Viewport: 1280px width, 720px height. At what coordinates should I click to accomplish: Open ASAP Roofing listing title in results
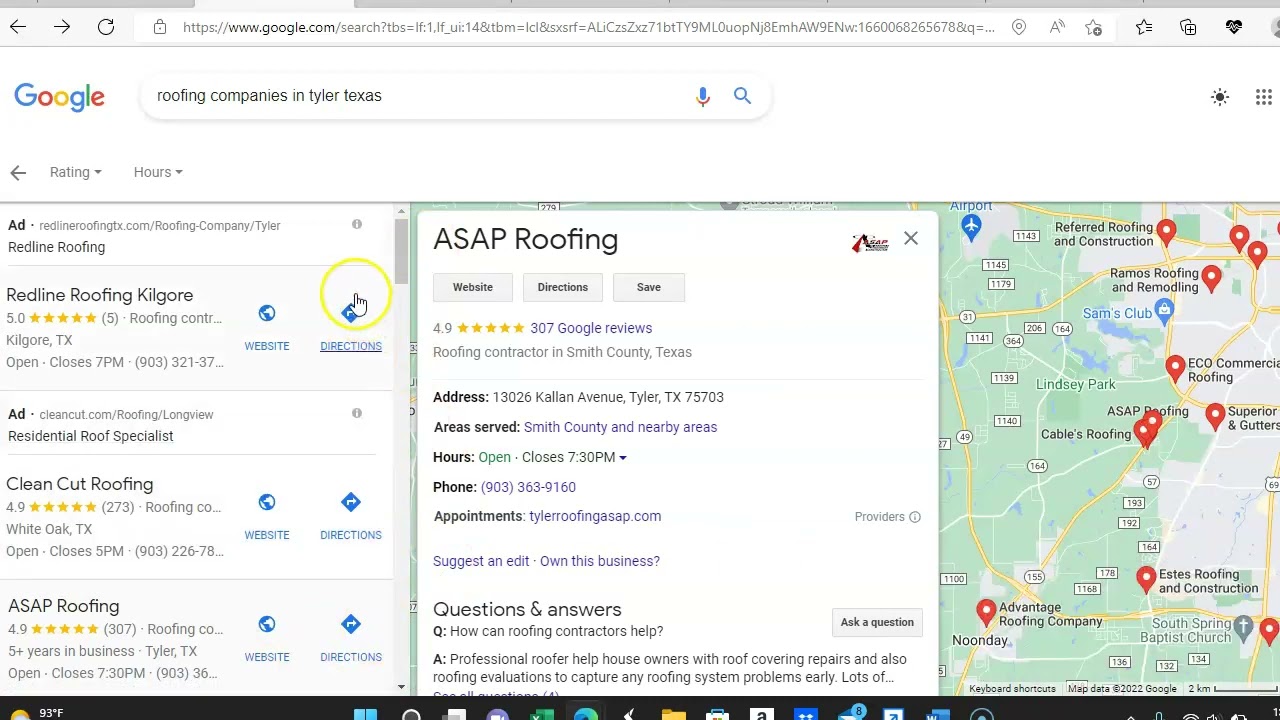pos(64,606)
